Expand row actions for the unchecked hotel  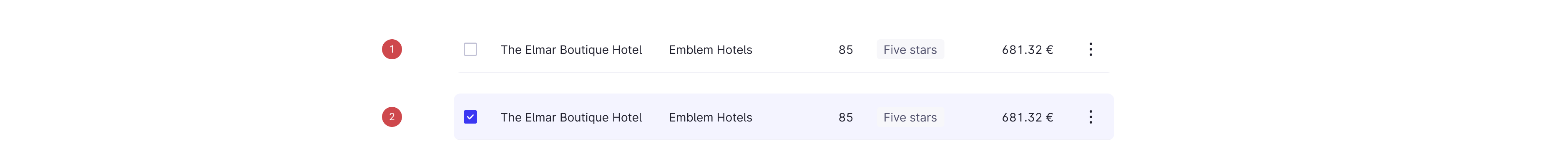(1090, 49)
